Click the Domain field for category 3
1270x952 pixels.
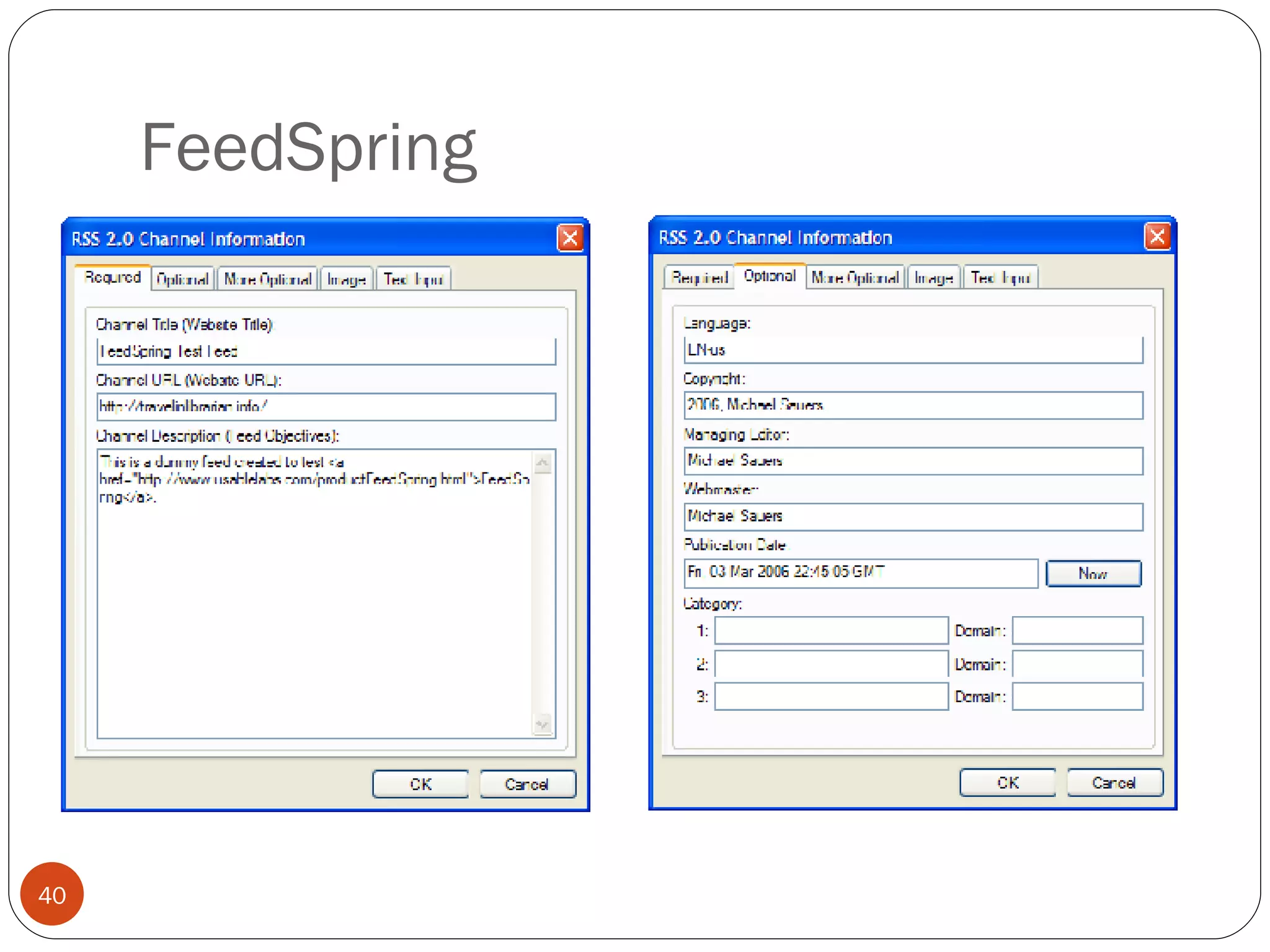coord(1078,696)
